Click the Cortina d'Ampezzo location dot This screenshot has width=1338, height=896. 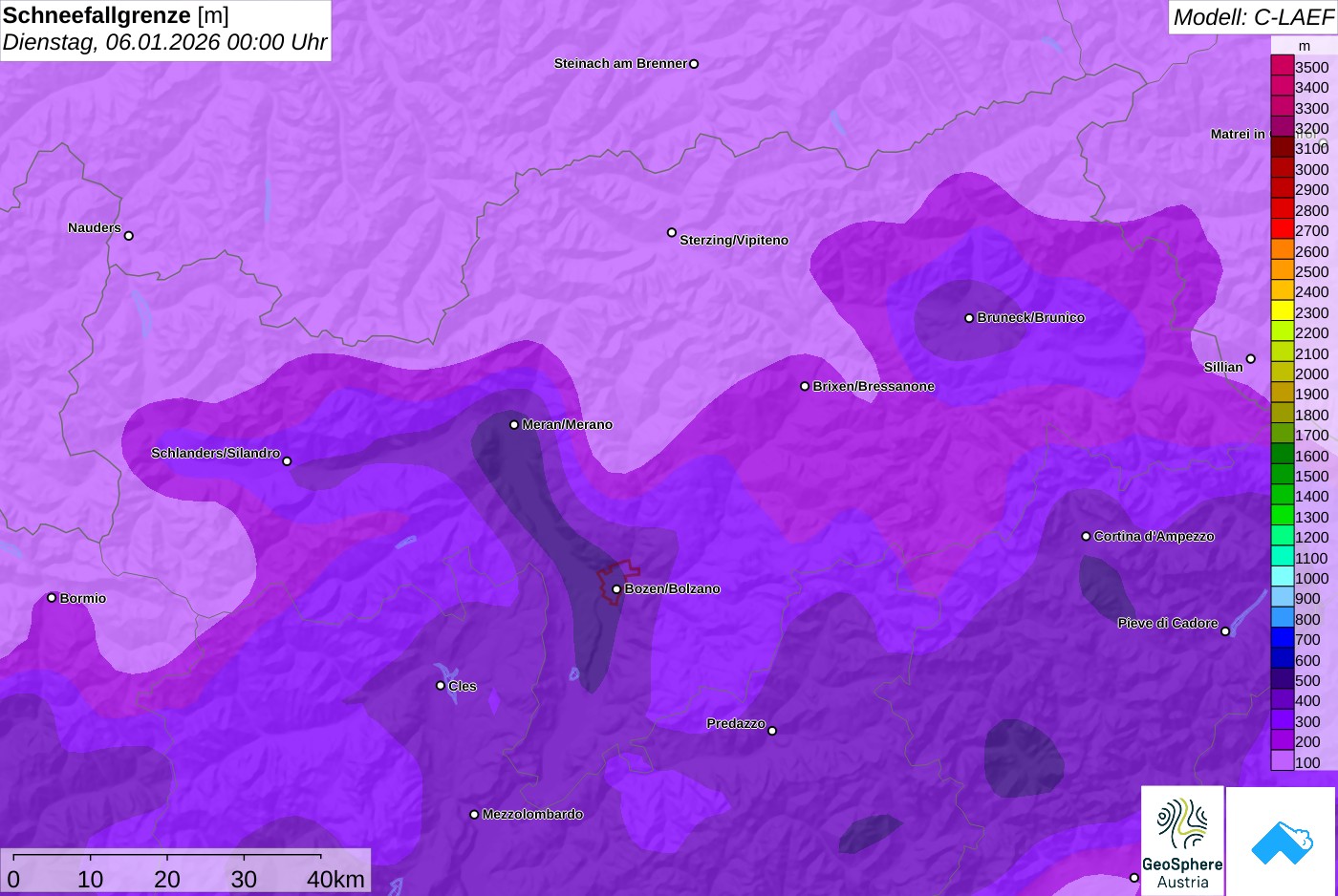click(x=1086, y=537)
